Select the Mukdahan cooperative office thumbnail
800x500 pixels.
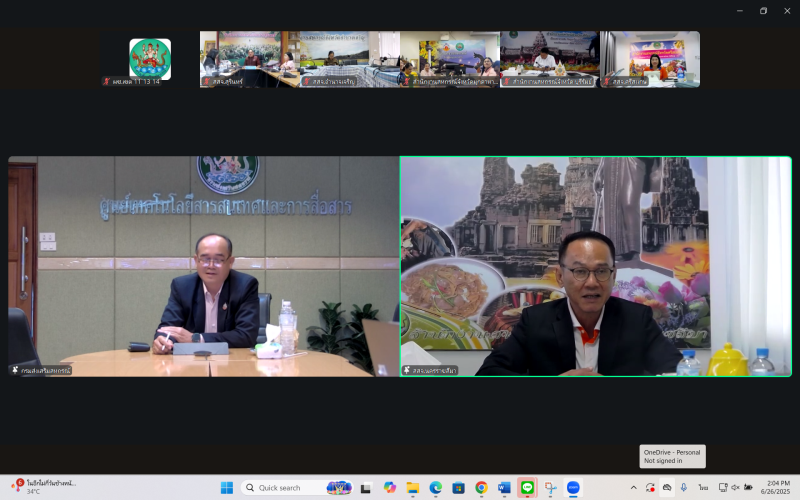[449, 59]
